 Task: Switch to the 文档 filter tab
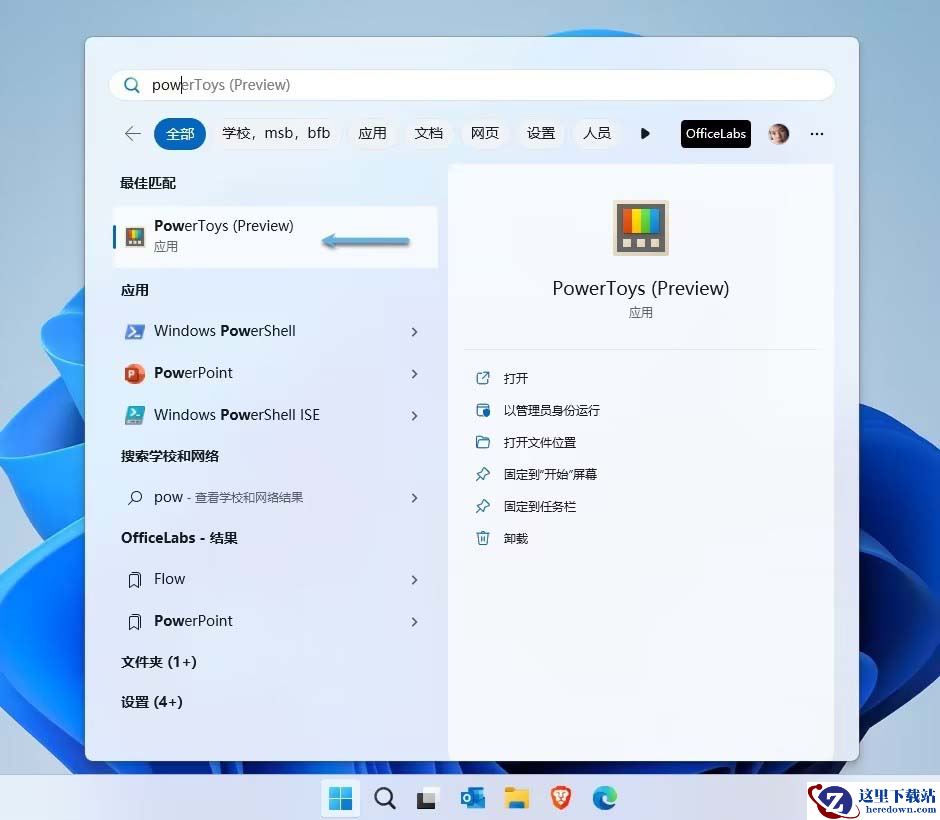[429, 133]
